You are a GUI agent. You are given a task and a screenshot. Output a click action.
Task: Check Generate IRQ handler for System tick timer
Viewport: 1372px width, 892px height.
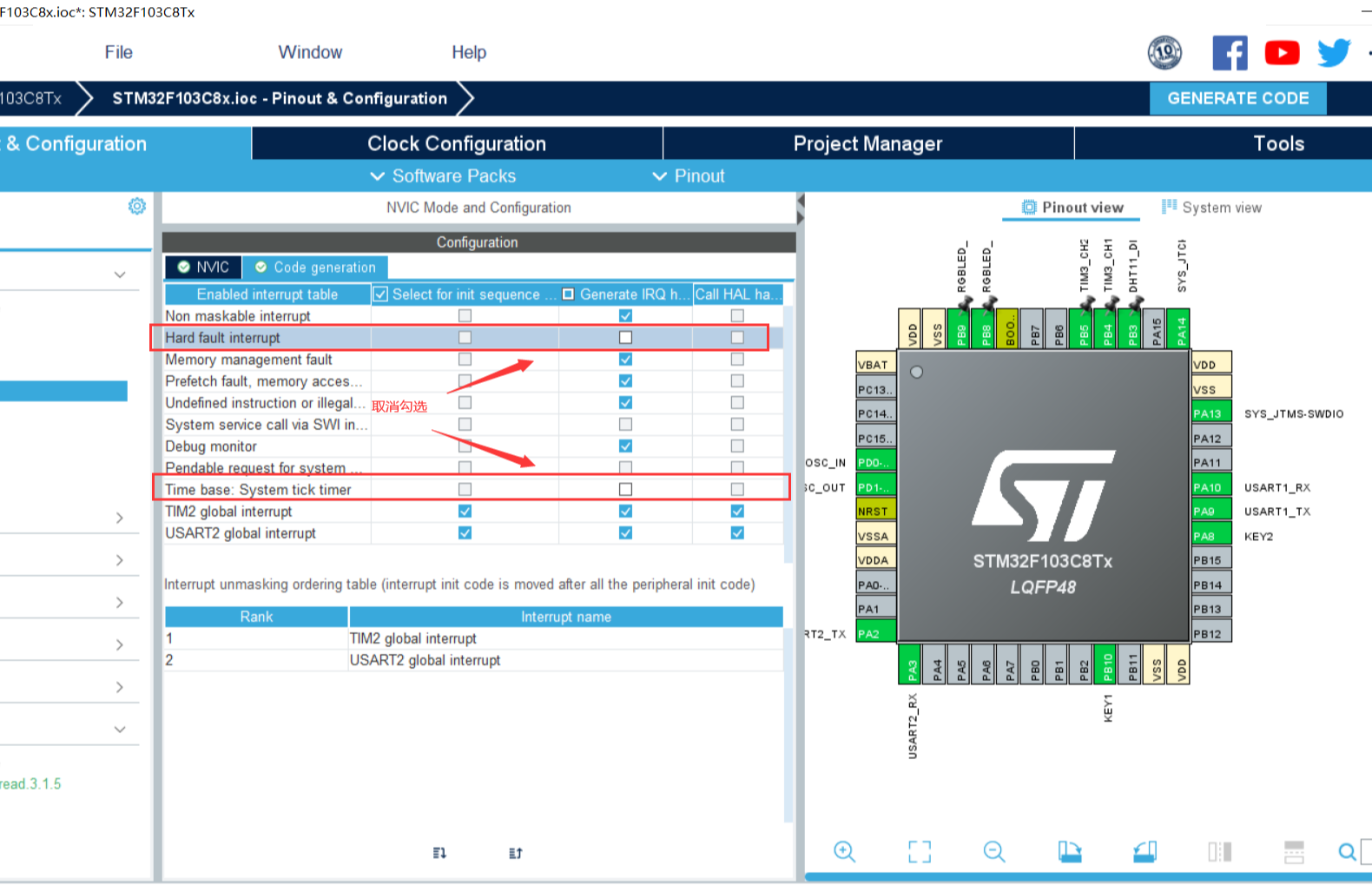click(625, 489)
